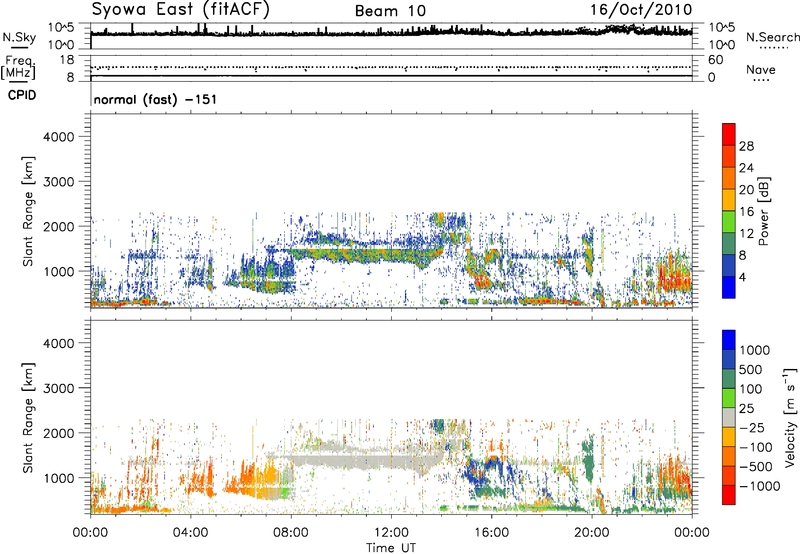Select the date "16/Oct/2010"

641,10
